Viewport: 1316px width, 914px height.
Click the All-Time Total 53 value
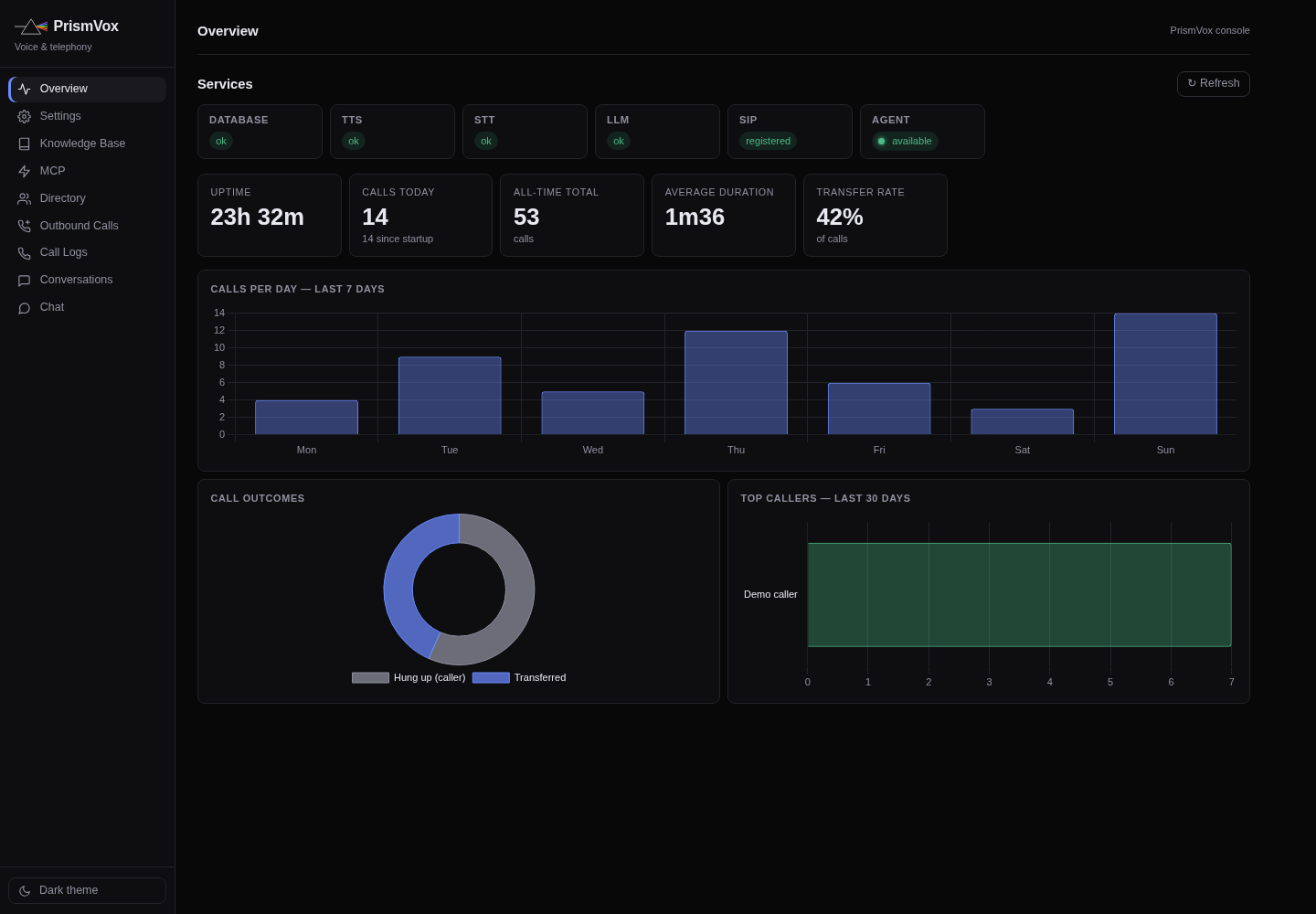pos(526,217)
